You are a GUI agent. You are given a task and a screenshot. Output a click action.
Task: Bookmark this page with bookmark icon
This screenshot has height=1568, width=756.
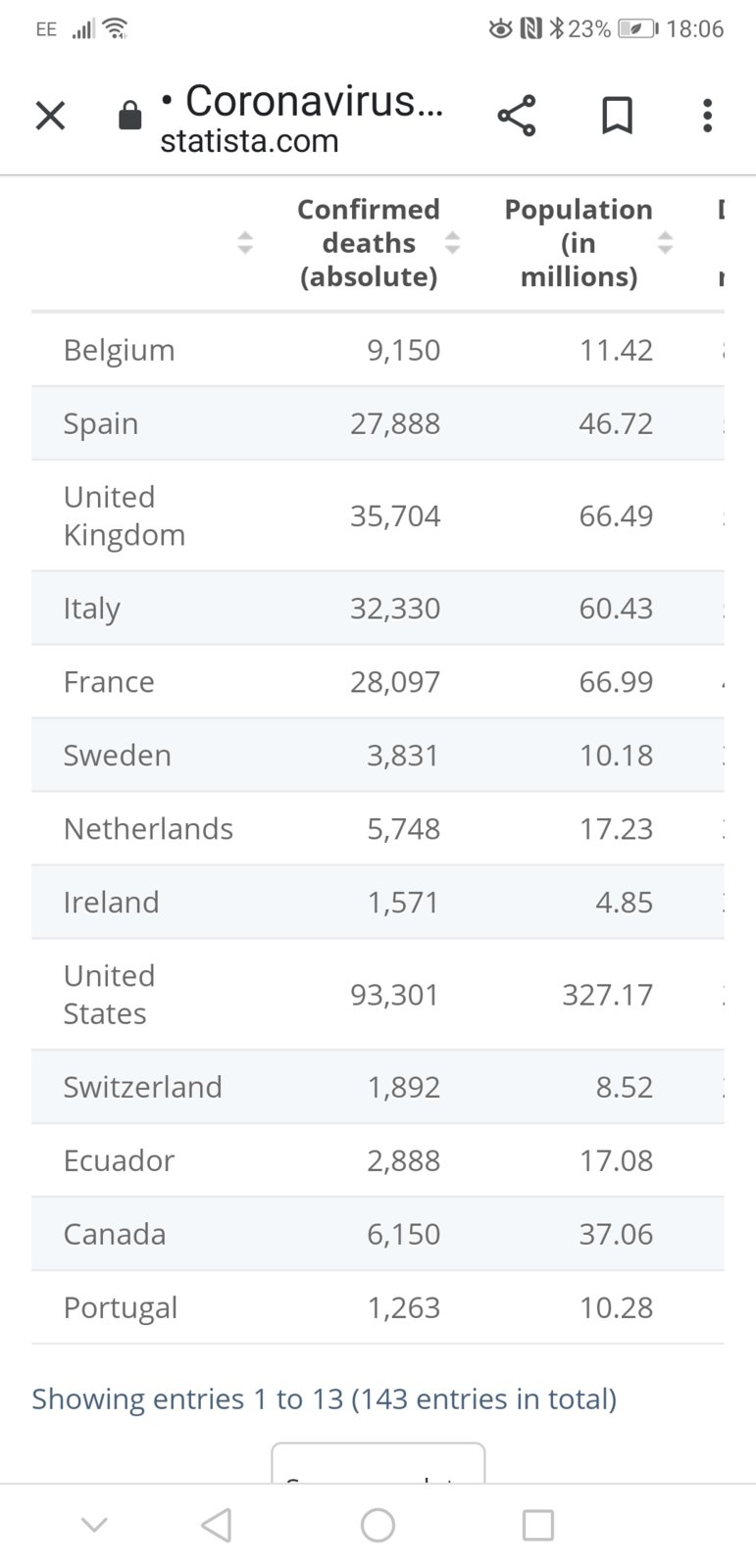click(x=617, y=116)
